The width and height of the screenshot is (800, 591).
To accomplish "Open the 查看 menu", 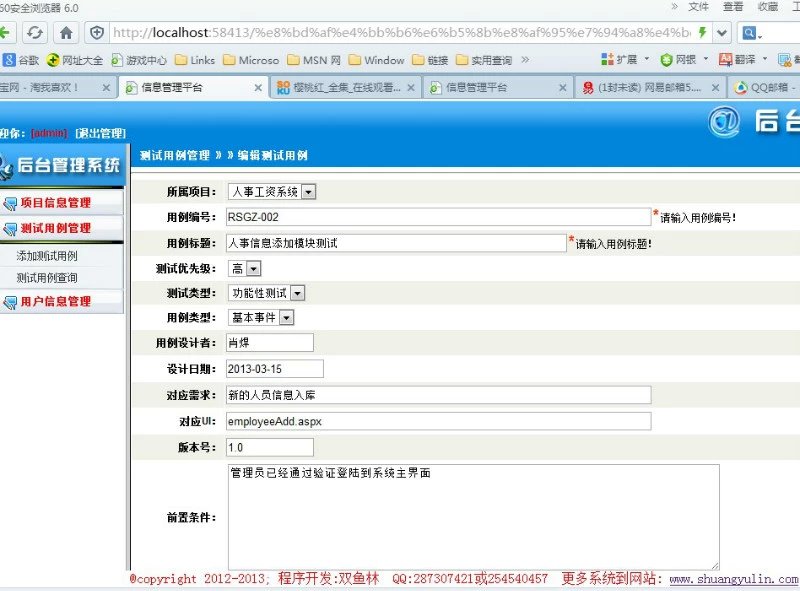I will pos(733,7).
